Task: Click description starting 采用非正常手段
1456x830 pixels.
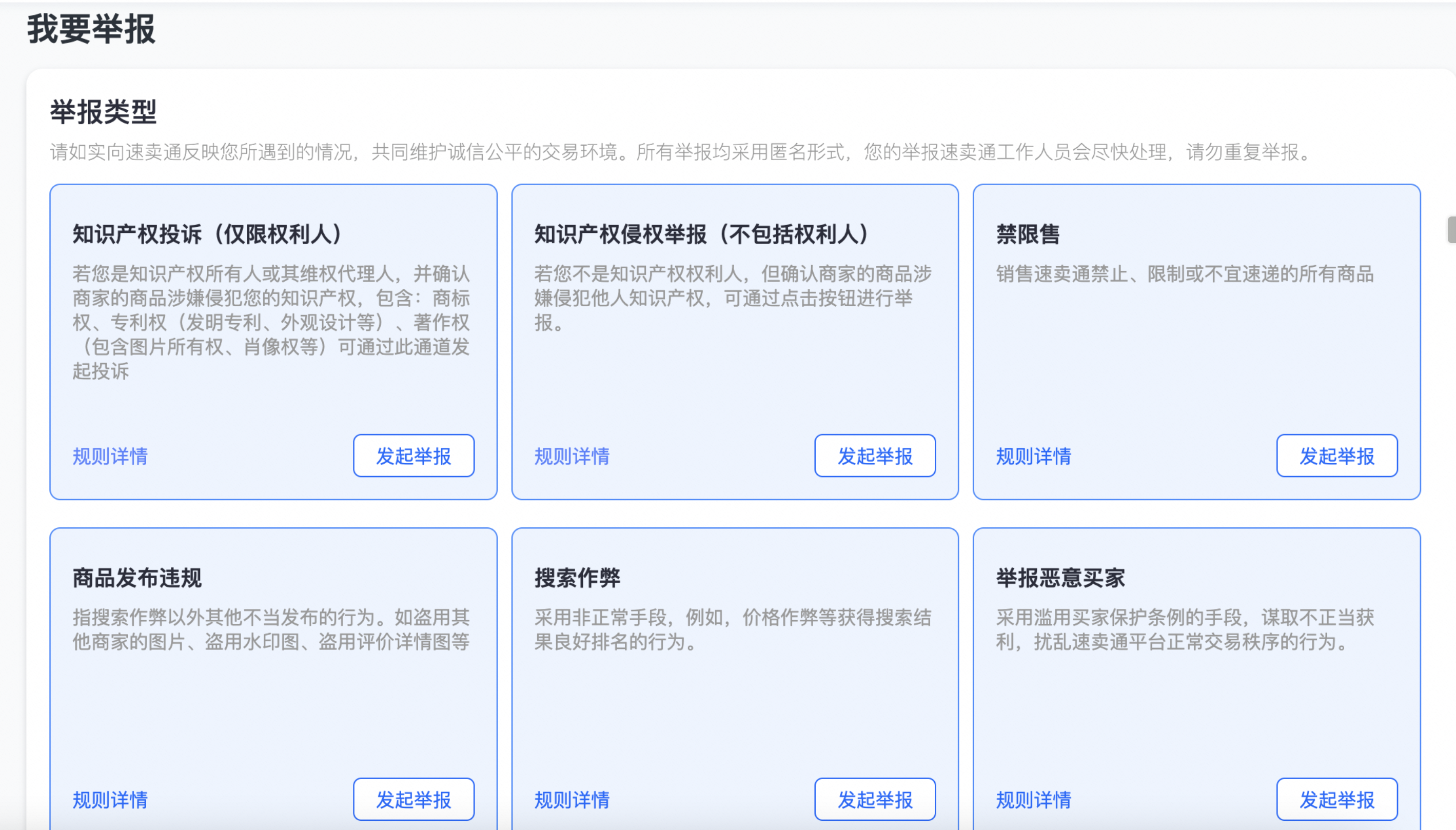Action: [x=733, y=630]
